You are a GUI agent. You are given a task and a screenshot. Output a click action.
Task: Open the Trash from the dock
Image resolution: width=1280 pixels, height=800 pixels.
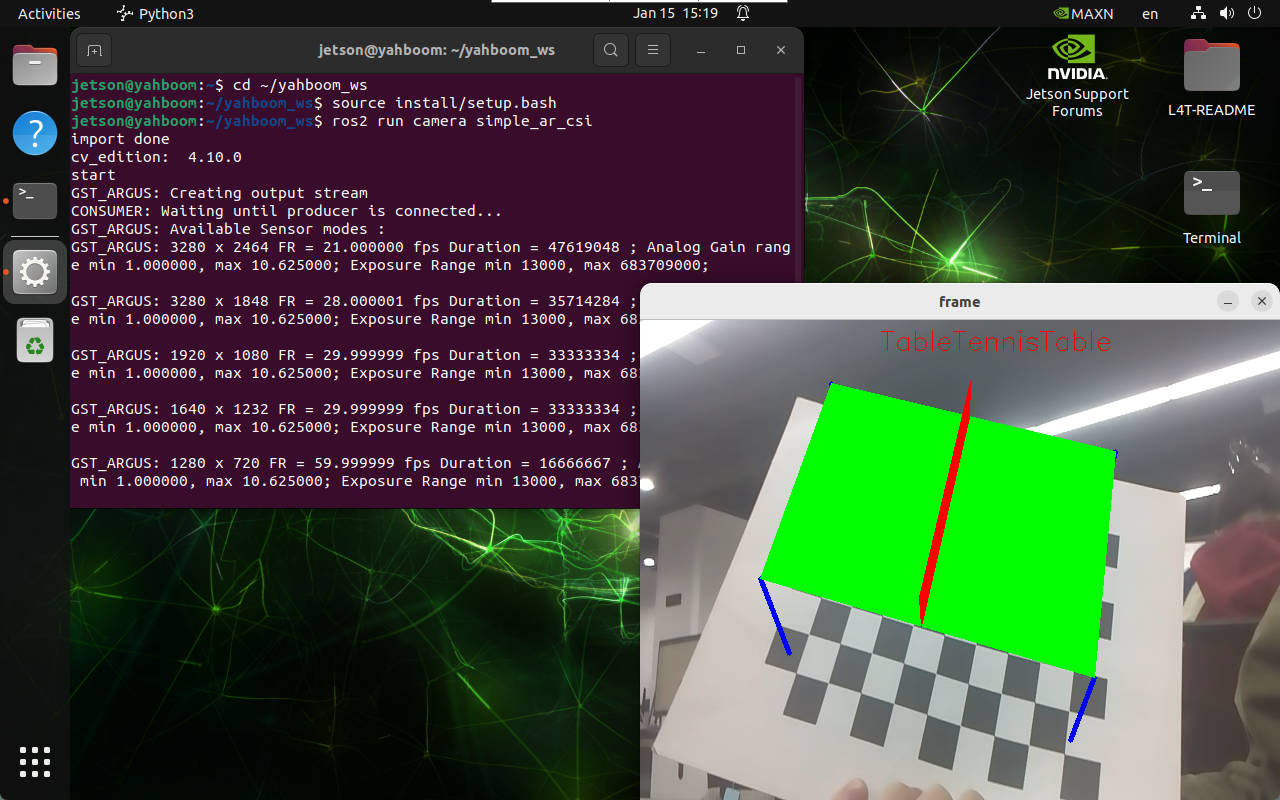(35, 340)
